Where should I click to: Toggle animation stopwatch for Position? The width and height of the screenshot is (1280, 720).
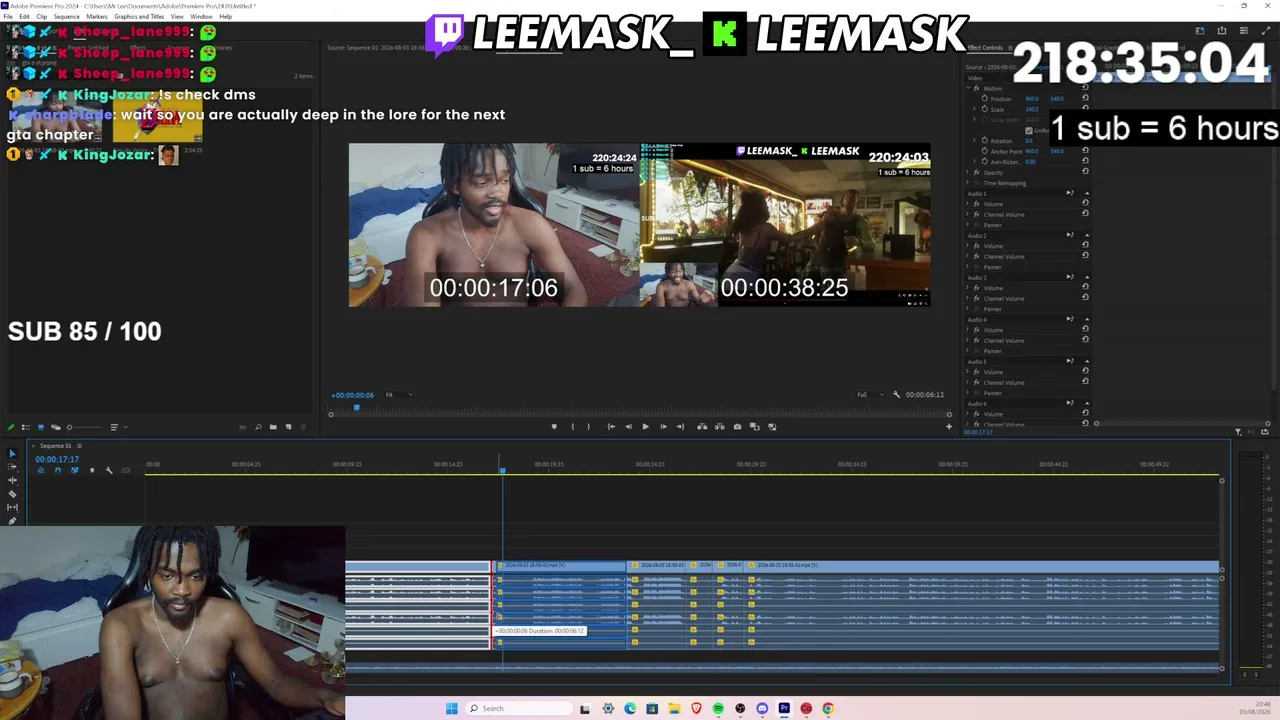984,99
